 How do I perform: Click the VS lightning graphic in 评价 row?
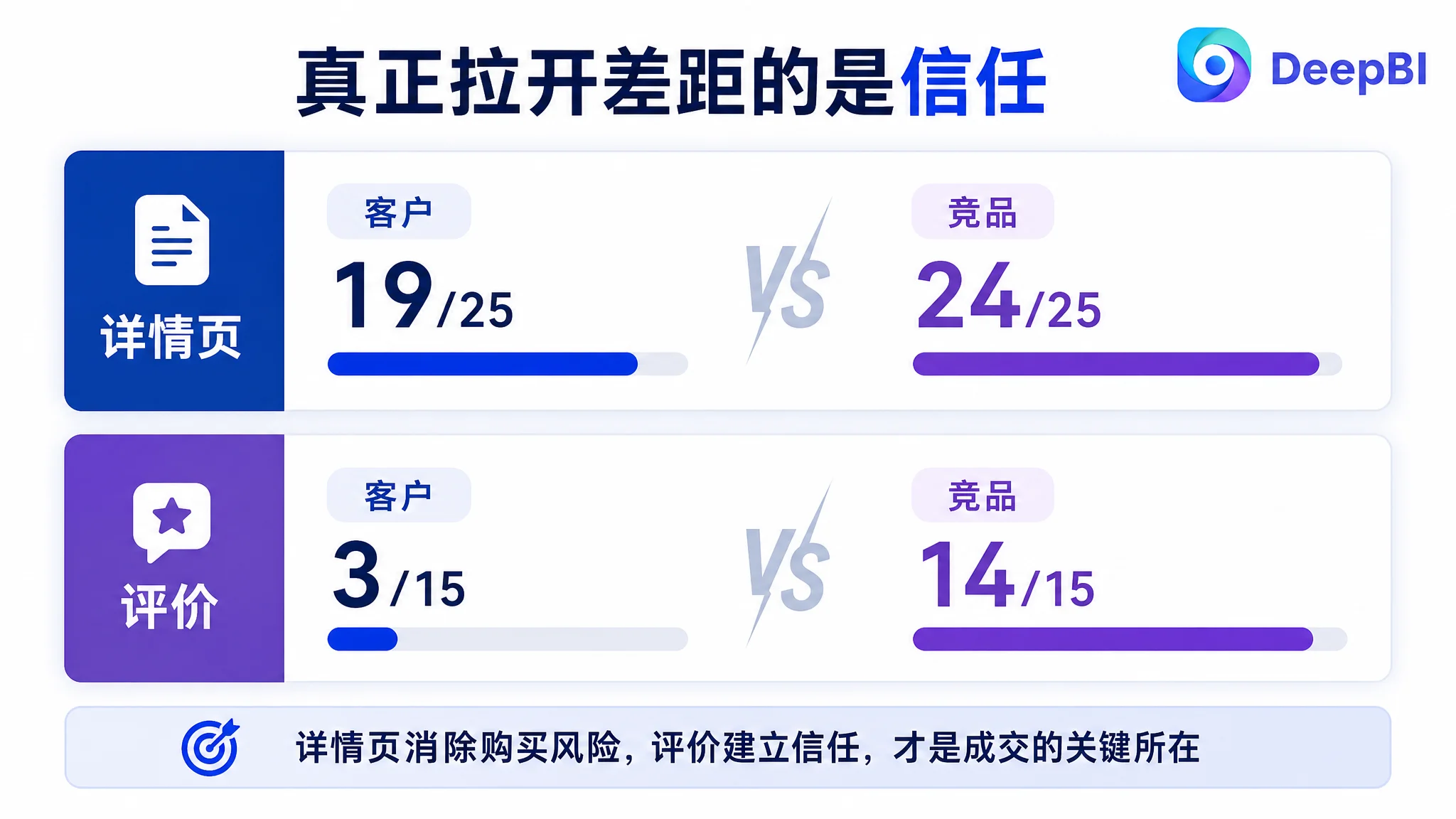[x=788, y=564]
